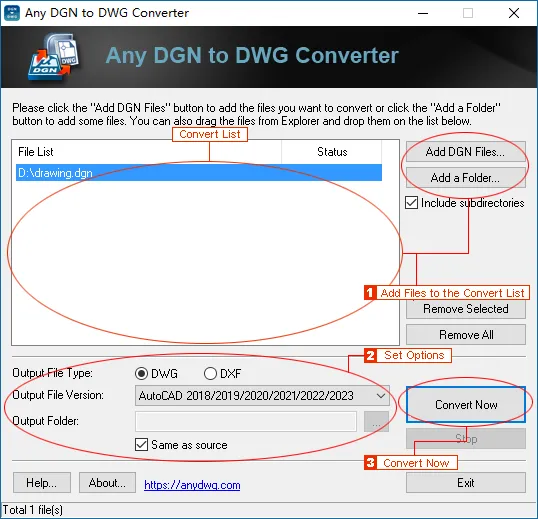Open the https://anydwg.com link

coord(192,485)
